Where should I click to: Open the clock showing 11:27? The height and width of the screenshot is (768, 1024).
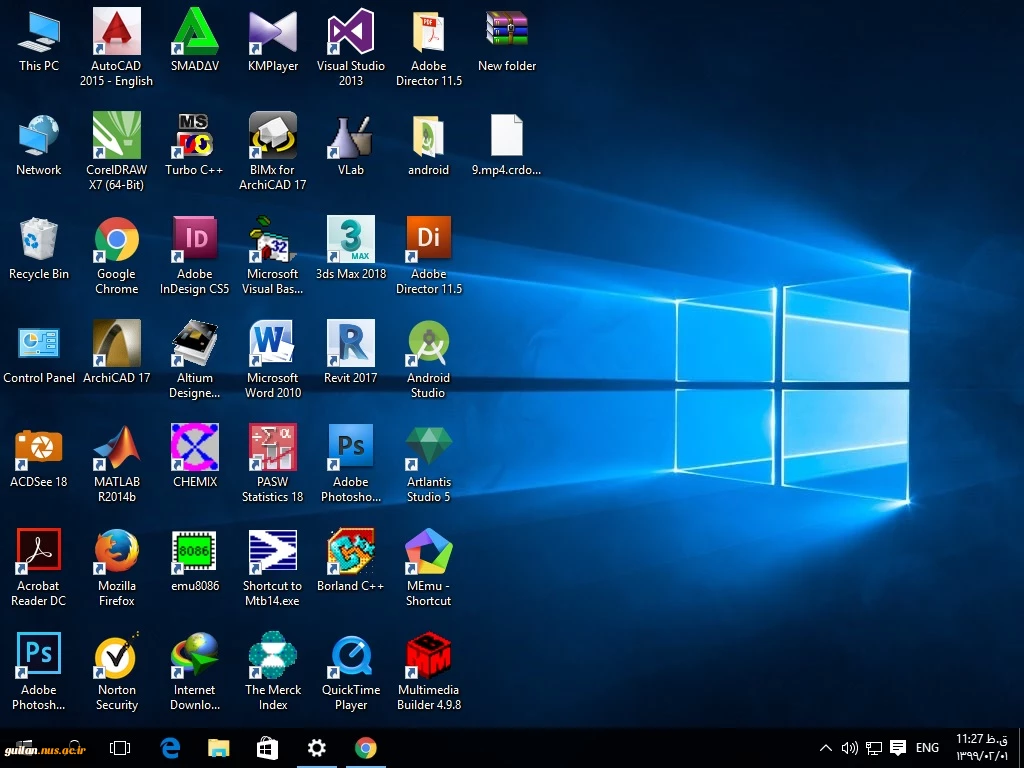[982, 747]
